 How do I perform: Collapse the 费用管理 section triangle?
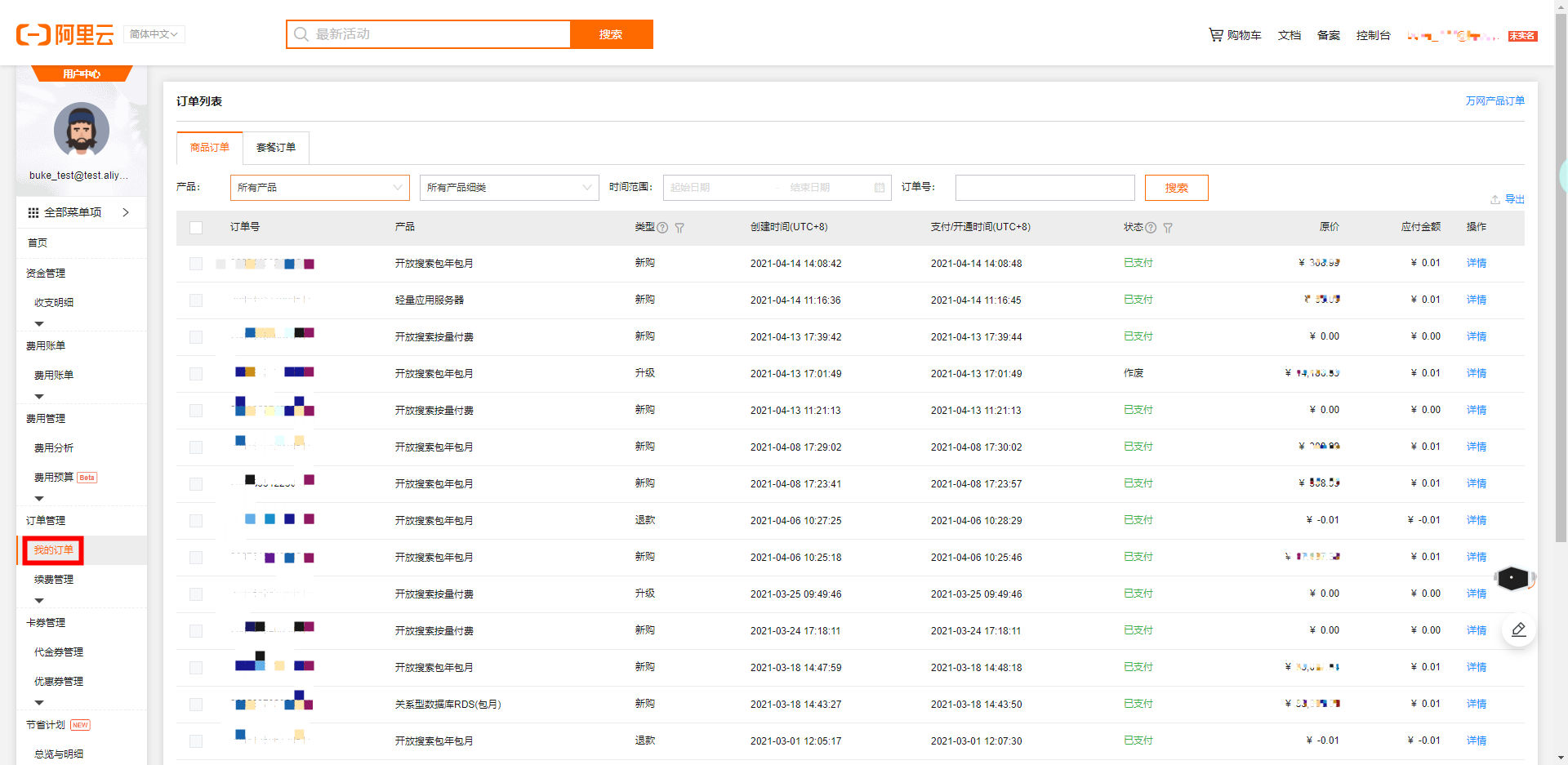click(x=39, y=499)
